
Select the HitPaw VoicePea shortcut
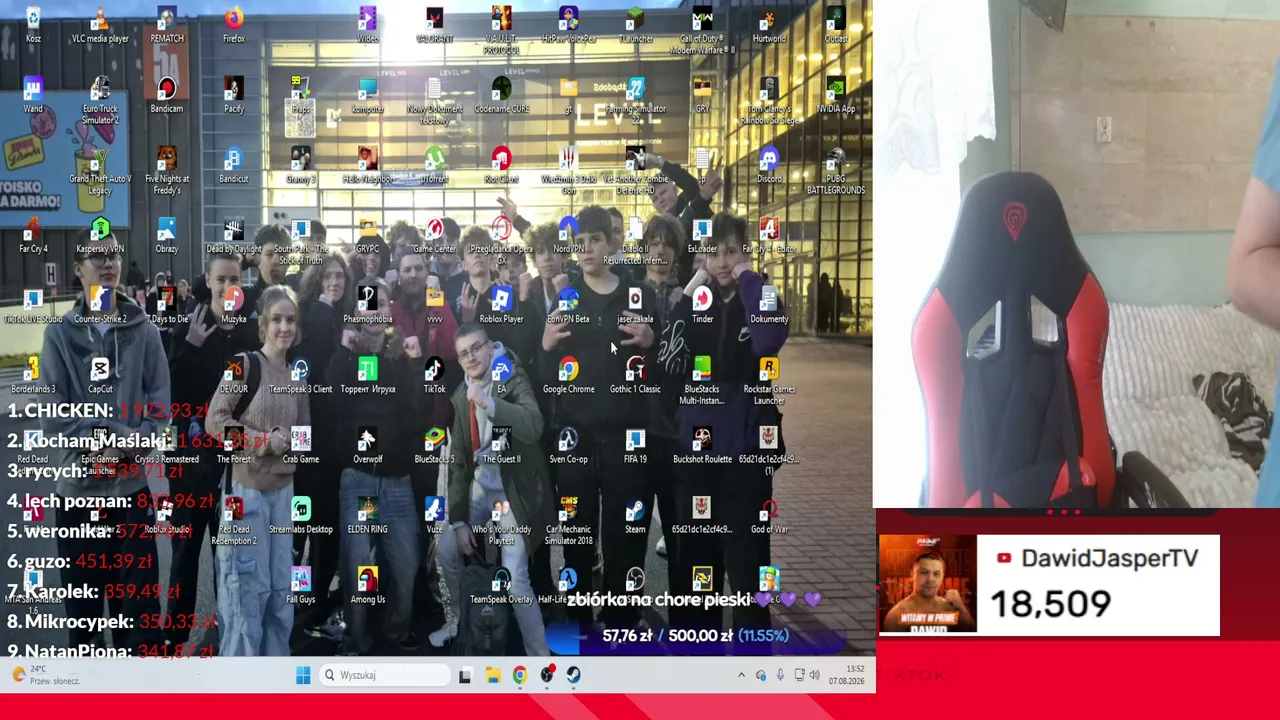pos(568,26)
